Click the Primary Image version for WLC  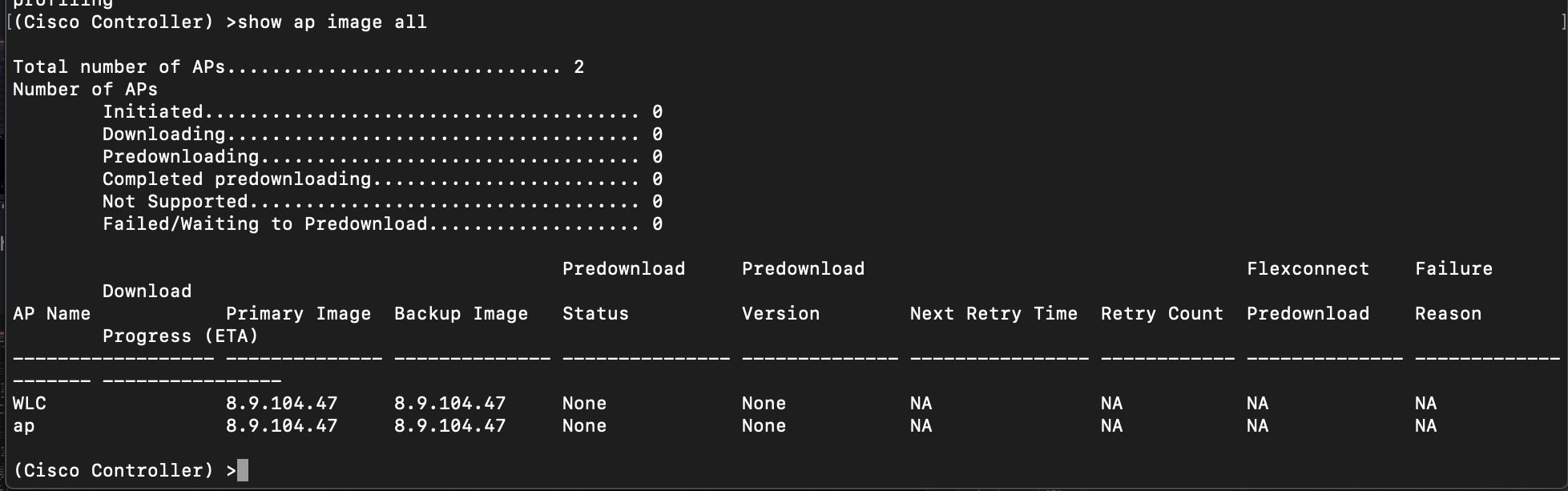pyautogui.click(x=281, y=404)
